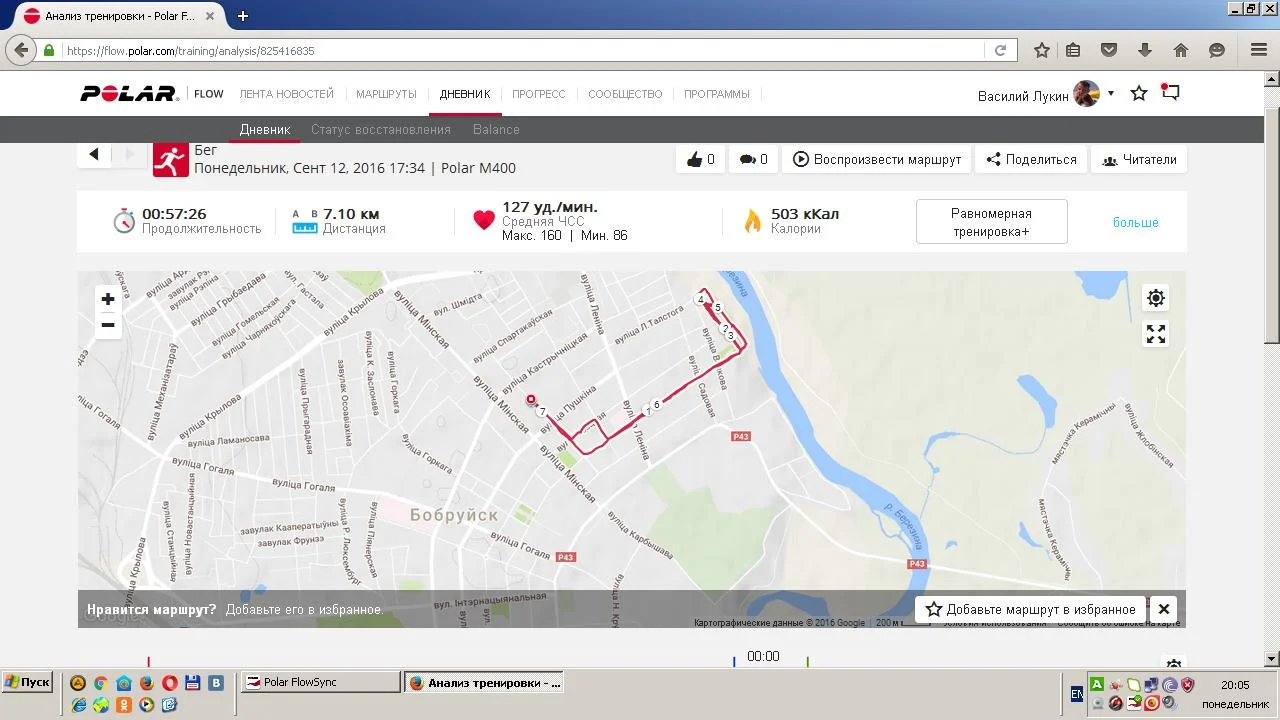Click the Polar logo
The image size is (1280, 720).
pyautogui.click(x=129, y=94)
